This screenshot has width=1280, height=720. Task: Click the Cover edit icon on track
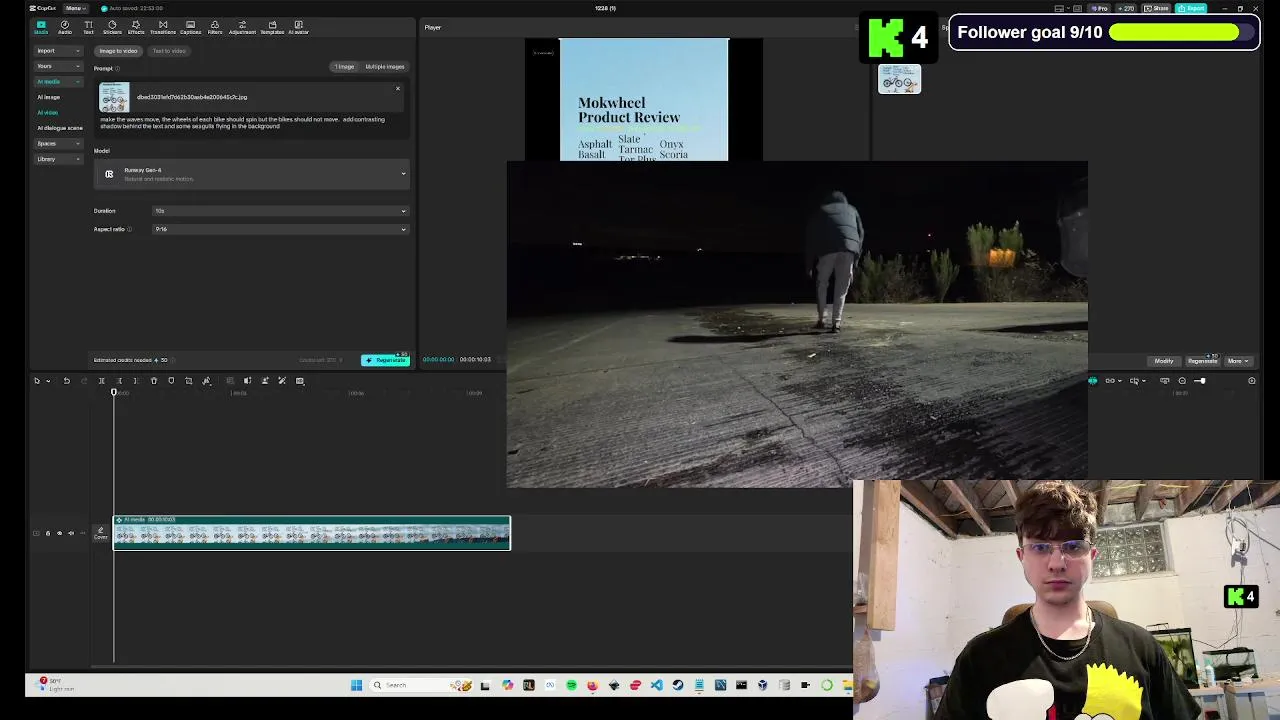tap(100, 533)
